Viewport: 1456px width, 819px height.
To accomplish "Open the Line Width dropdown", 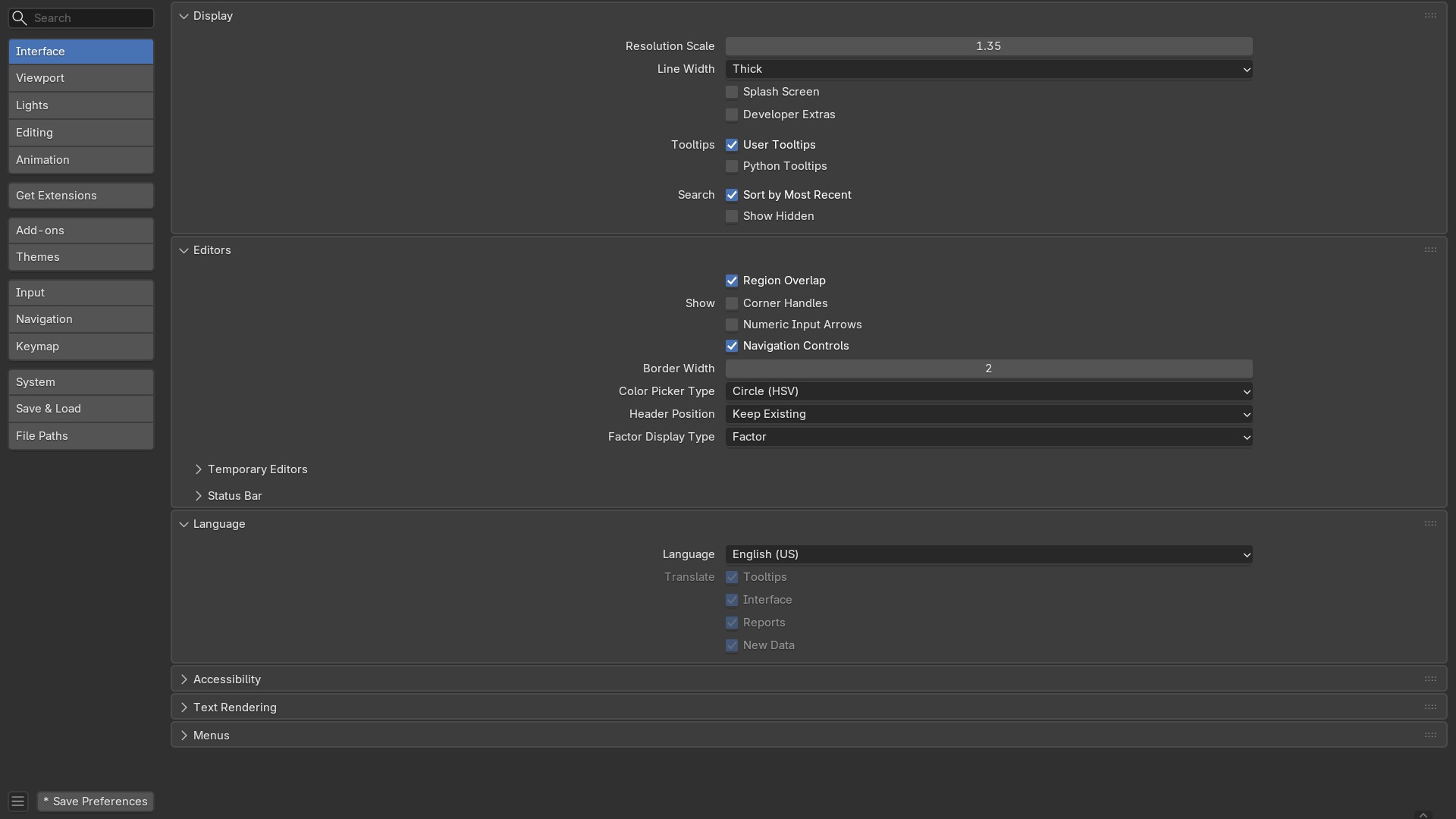I will coord(989,69).
